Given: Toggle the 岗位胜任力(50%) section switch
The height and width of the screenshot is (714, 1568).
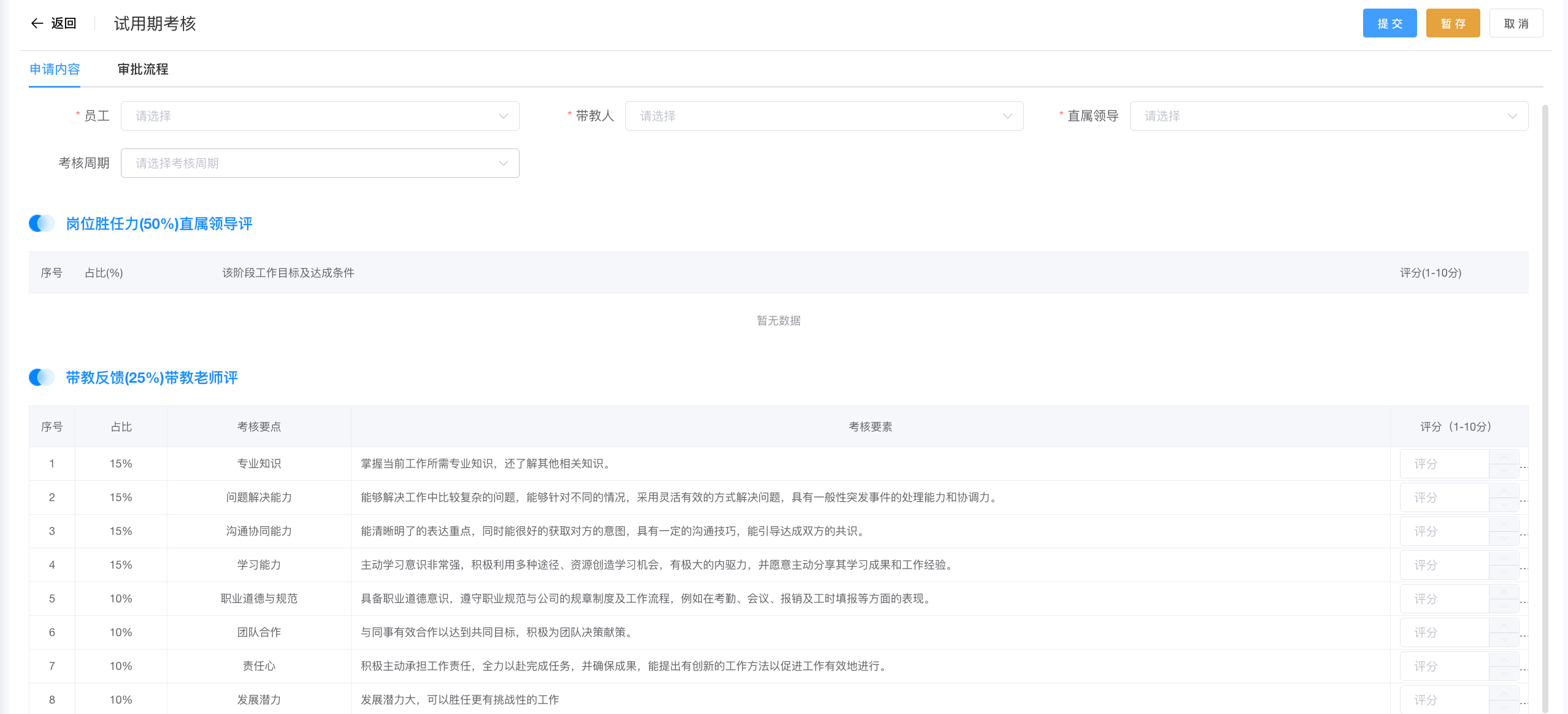Looking at the screenshot, I should coord(42,223).
